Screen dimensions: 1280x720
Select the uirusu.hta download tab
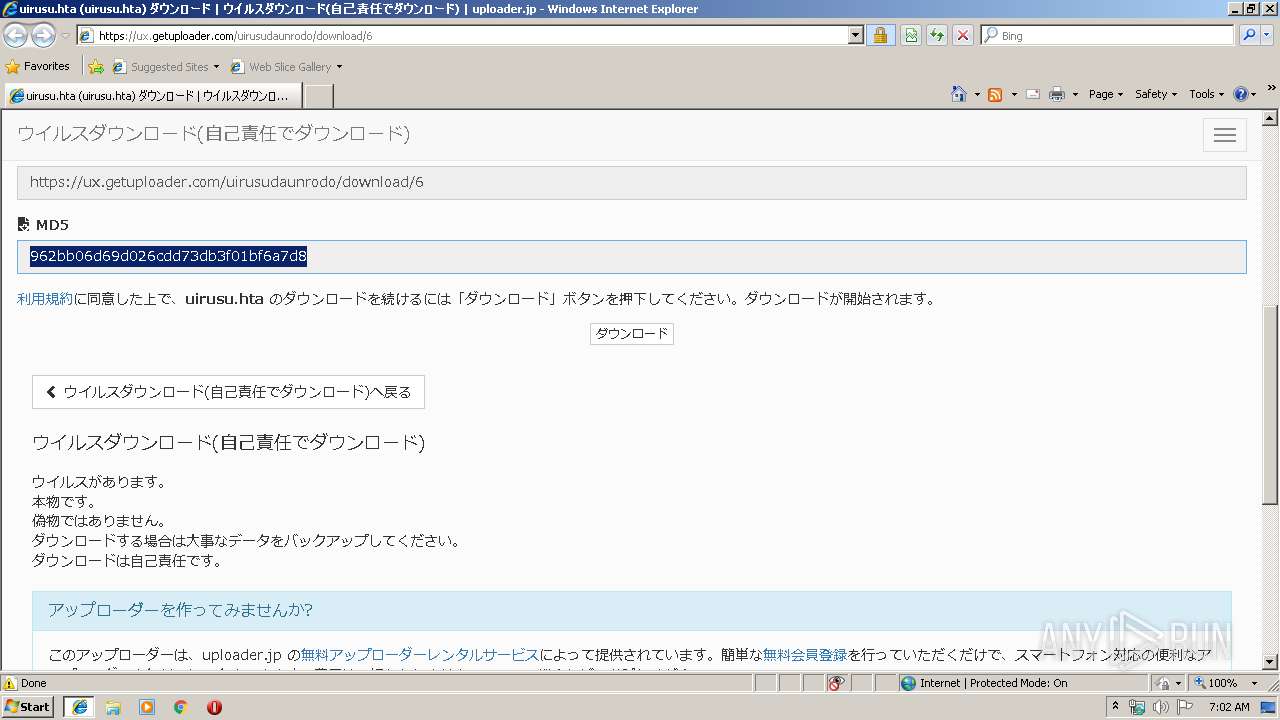[x=152, y=96]
